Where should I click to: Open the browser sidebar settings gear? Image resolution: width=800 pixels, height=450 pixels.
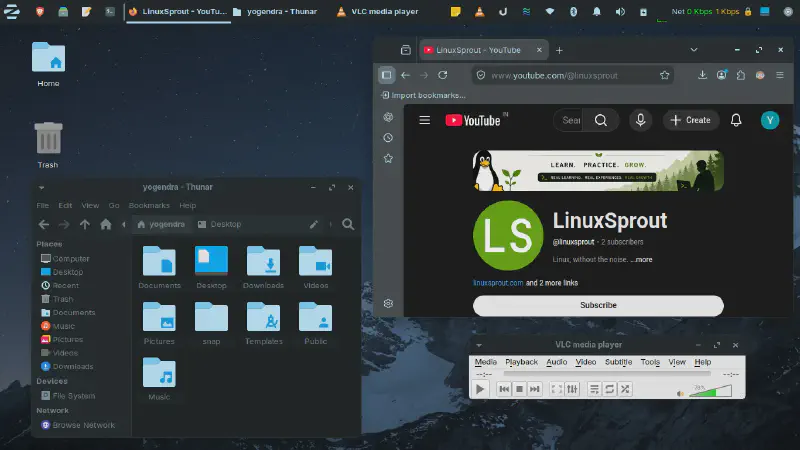point(388,304)
